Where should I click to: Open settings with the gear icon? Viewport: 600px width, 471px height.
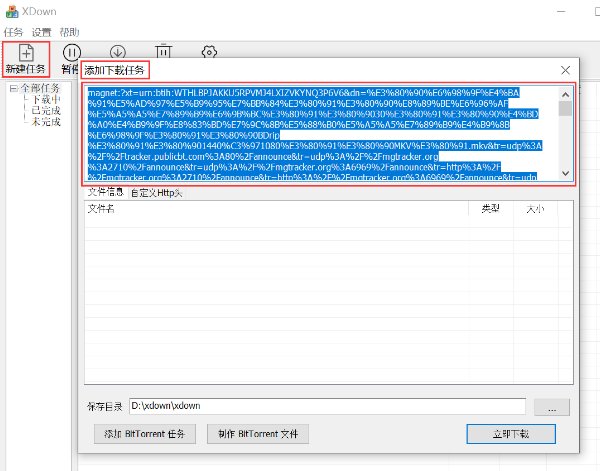(209, 53)
